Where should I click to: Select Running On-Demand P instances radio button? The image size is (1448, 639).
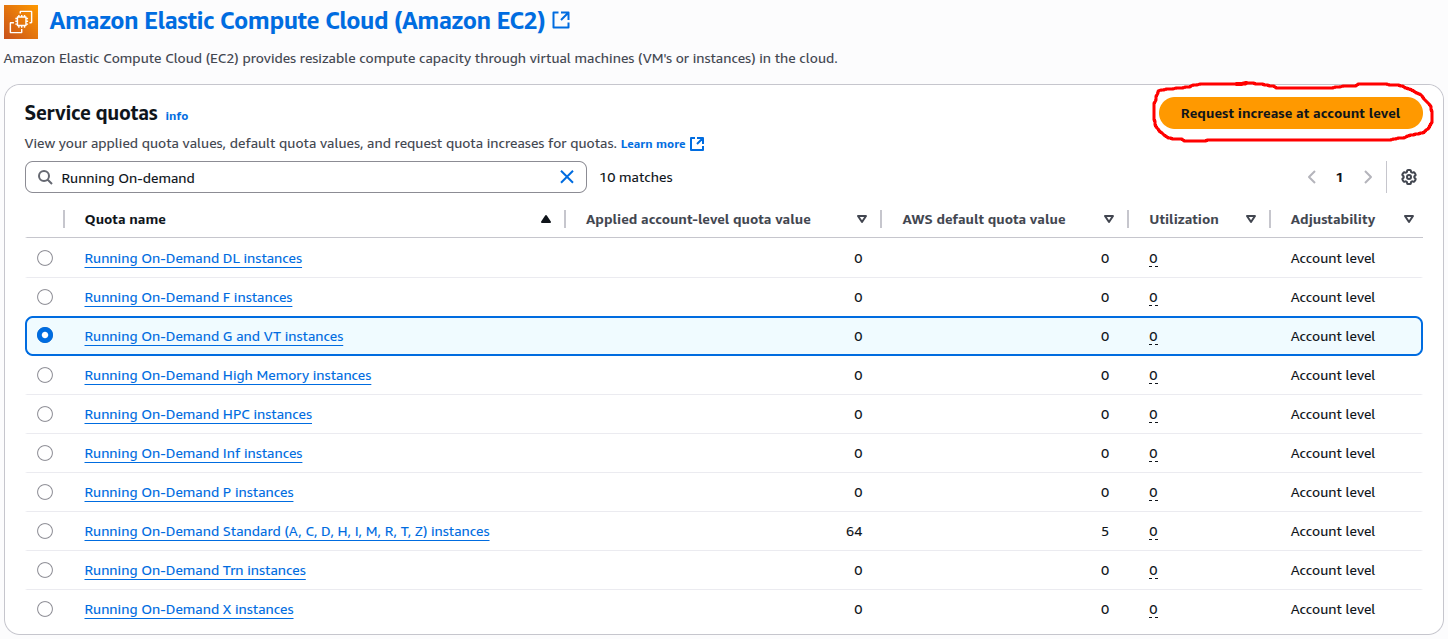[x=45, y=492]
